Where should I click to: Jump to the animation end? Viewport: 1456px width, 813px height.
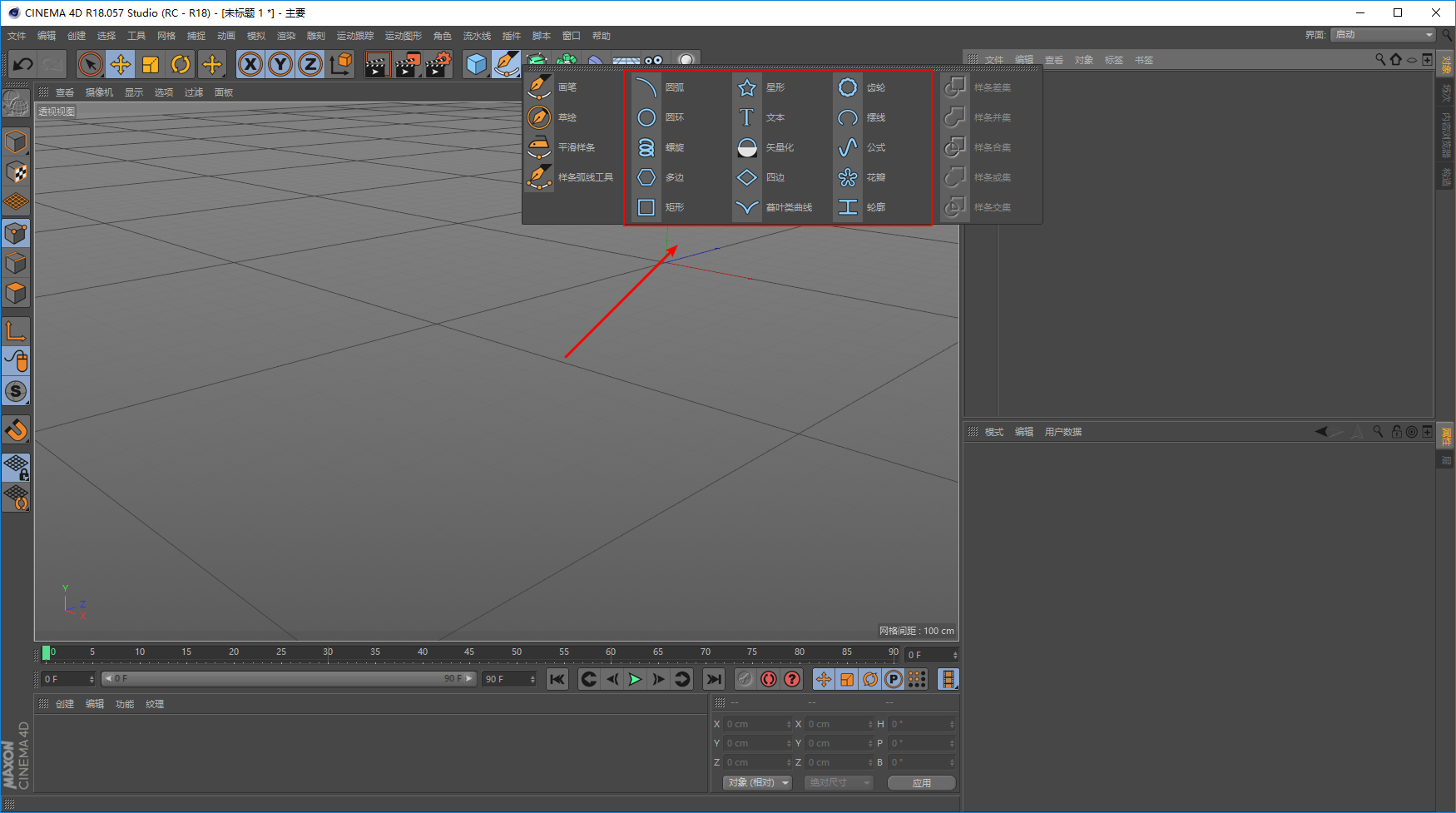click(x=714, y=679)
